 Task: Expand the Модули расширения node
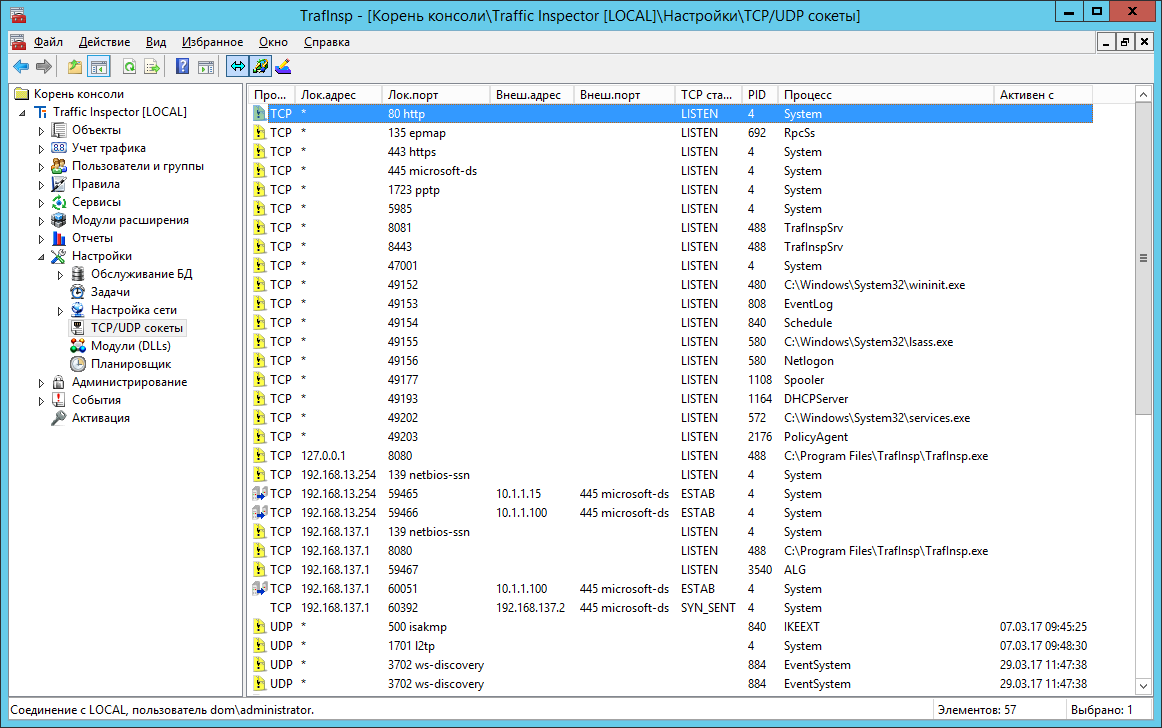42,220
